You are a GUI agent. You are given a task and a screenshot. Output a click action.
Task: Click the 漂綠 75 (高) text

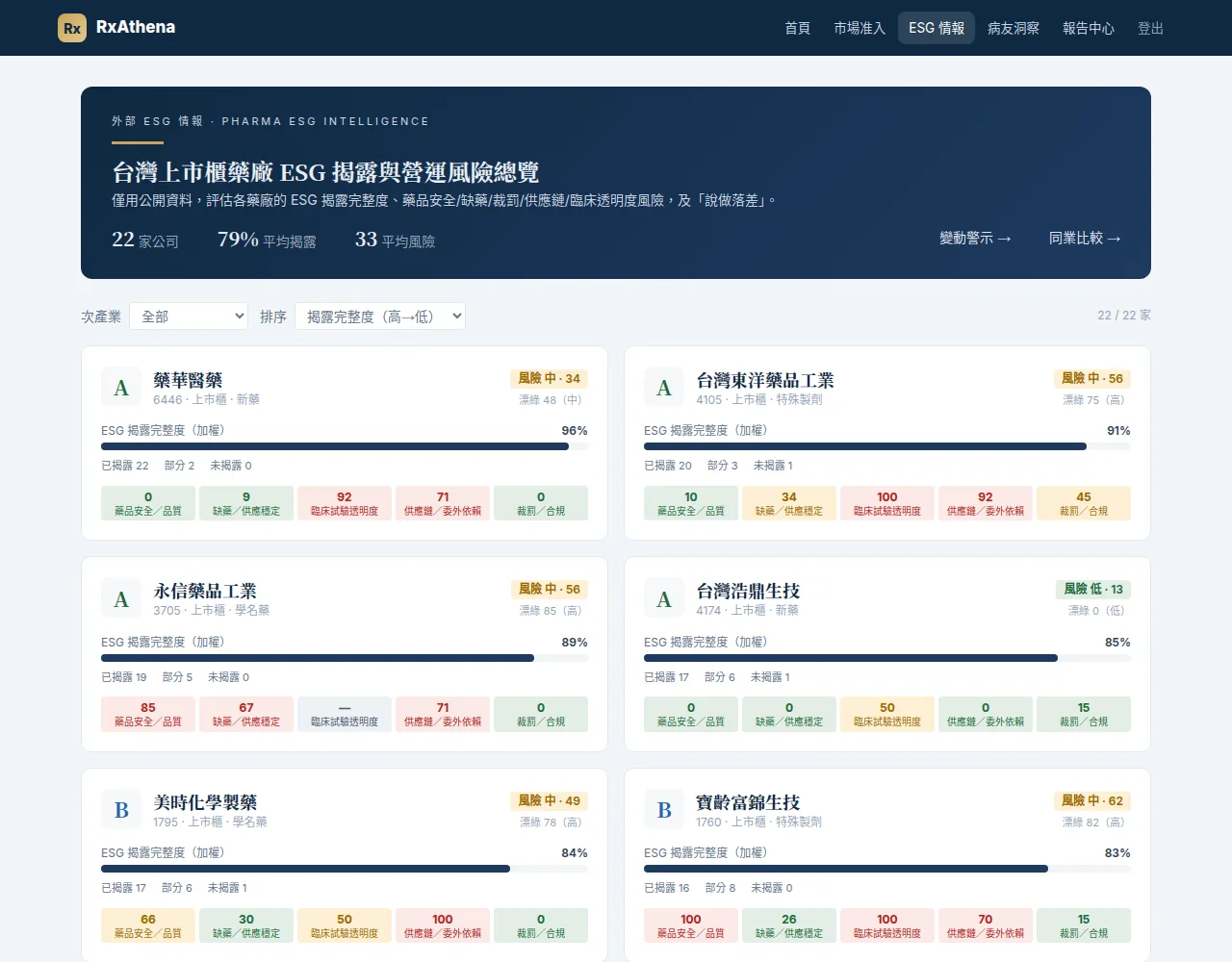click(1096, 400)
